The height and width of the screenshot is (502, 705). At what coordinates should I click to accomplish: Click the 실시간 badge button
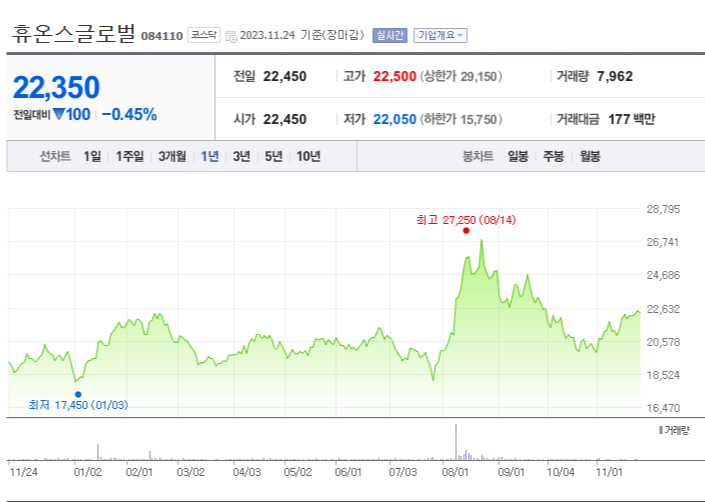click(390, 36)
